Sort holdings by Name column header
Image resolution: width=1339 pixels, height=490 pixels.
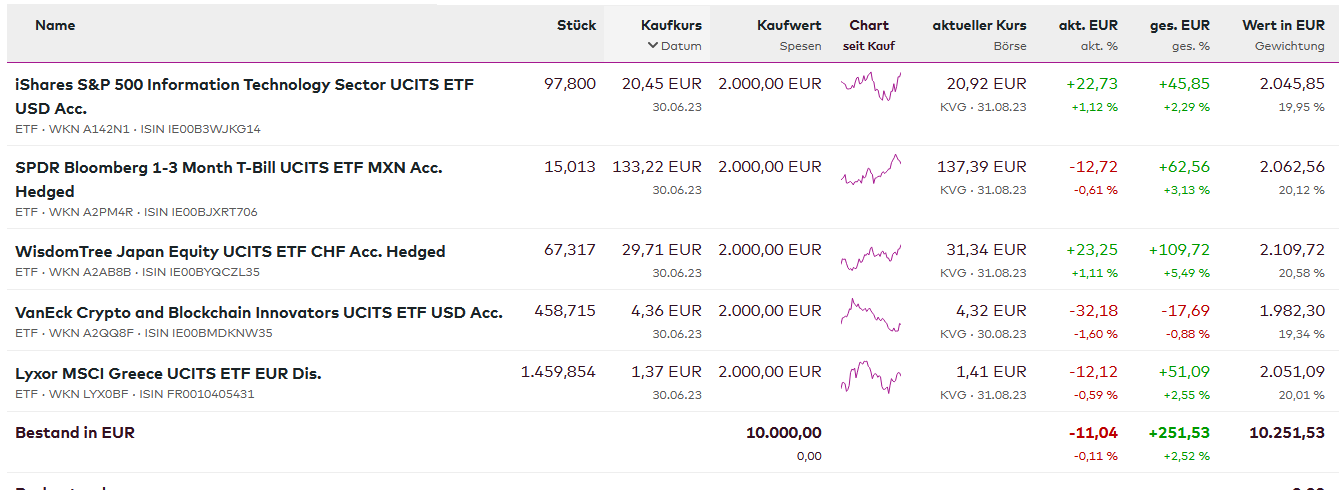tap(55, 25)
